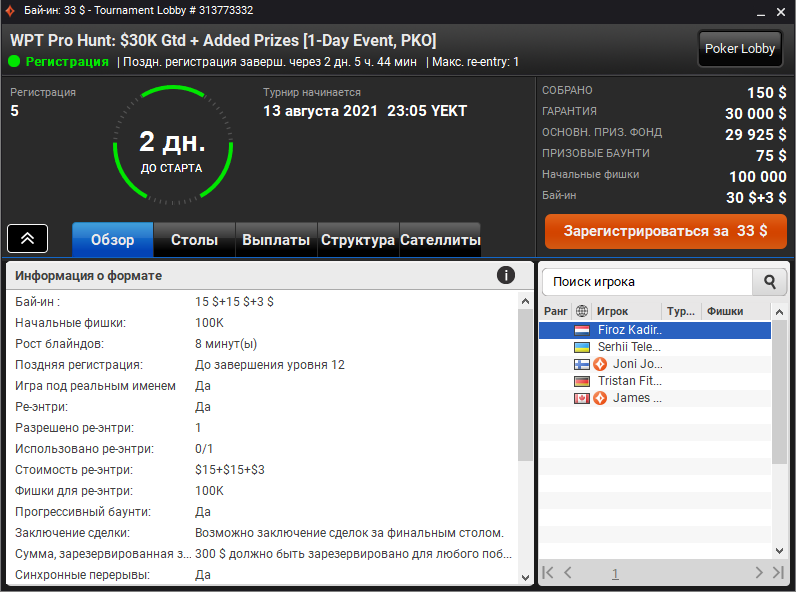This screenshot has width=796, height=592.
Task: Click the Рост блайндов: 8 минут(ы) row
Action: click(264, 344)
